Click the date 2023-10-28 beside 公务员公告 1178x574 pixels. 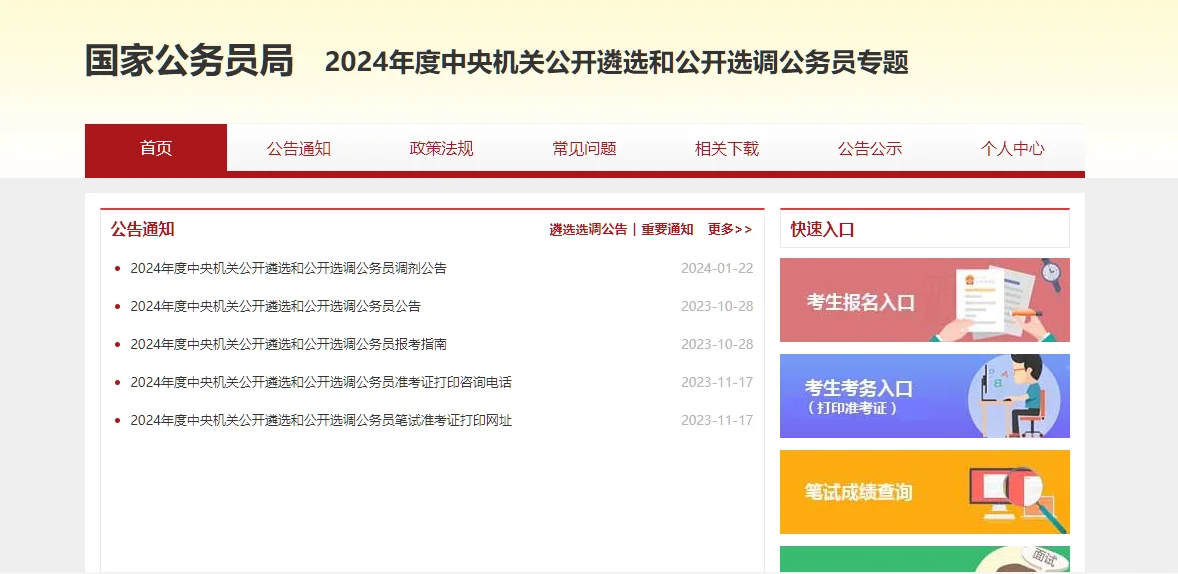(x=717, y=306)
